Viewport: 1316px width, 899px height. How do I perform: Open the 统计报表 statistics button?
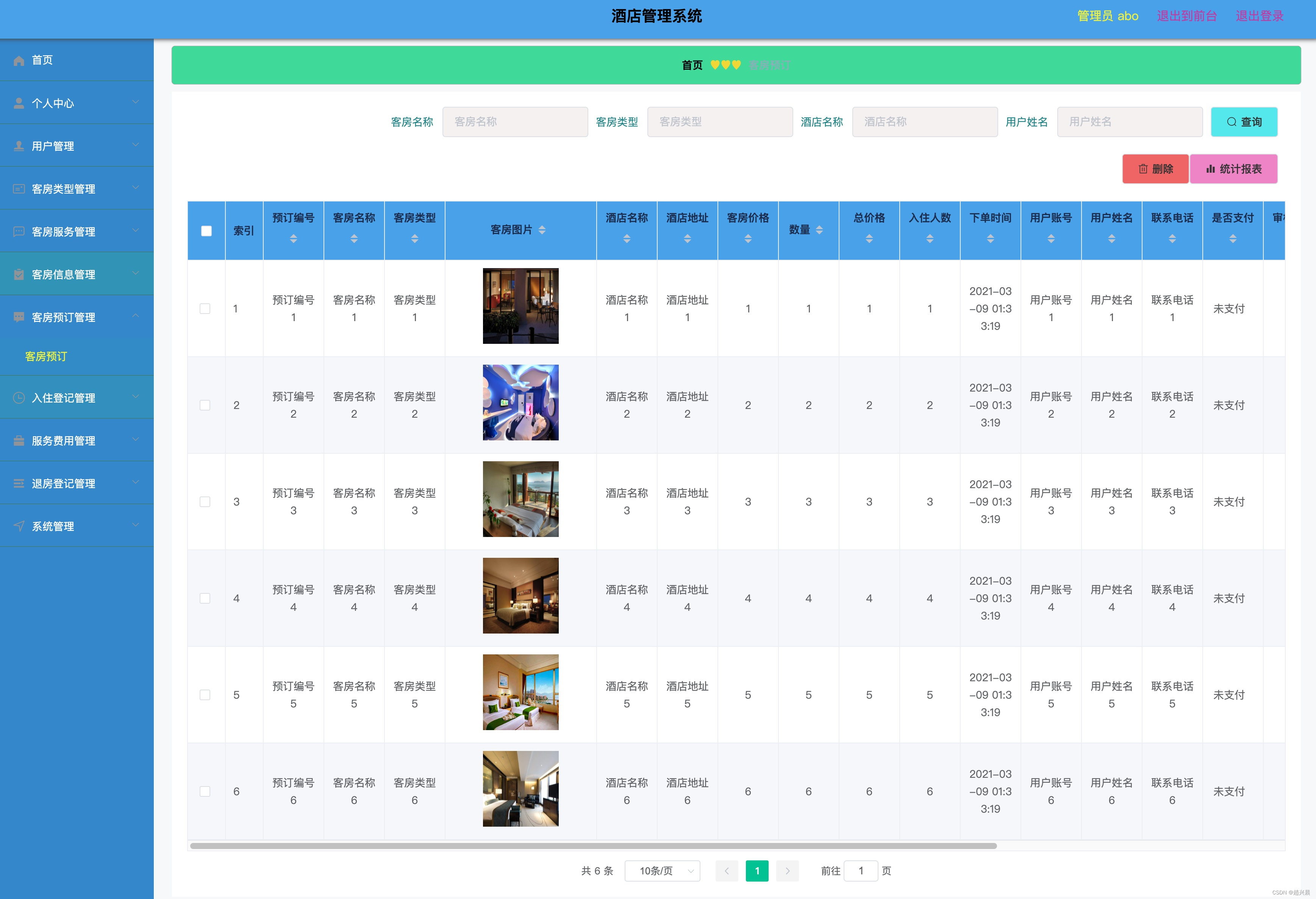1233,169
